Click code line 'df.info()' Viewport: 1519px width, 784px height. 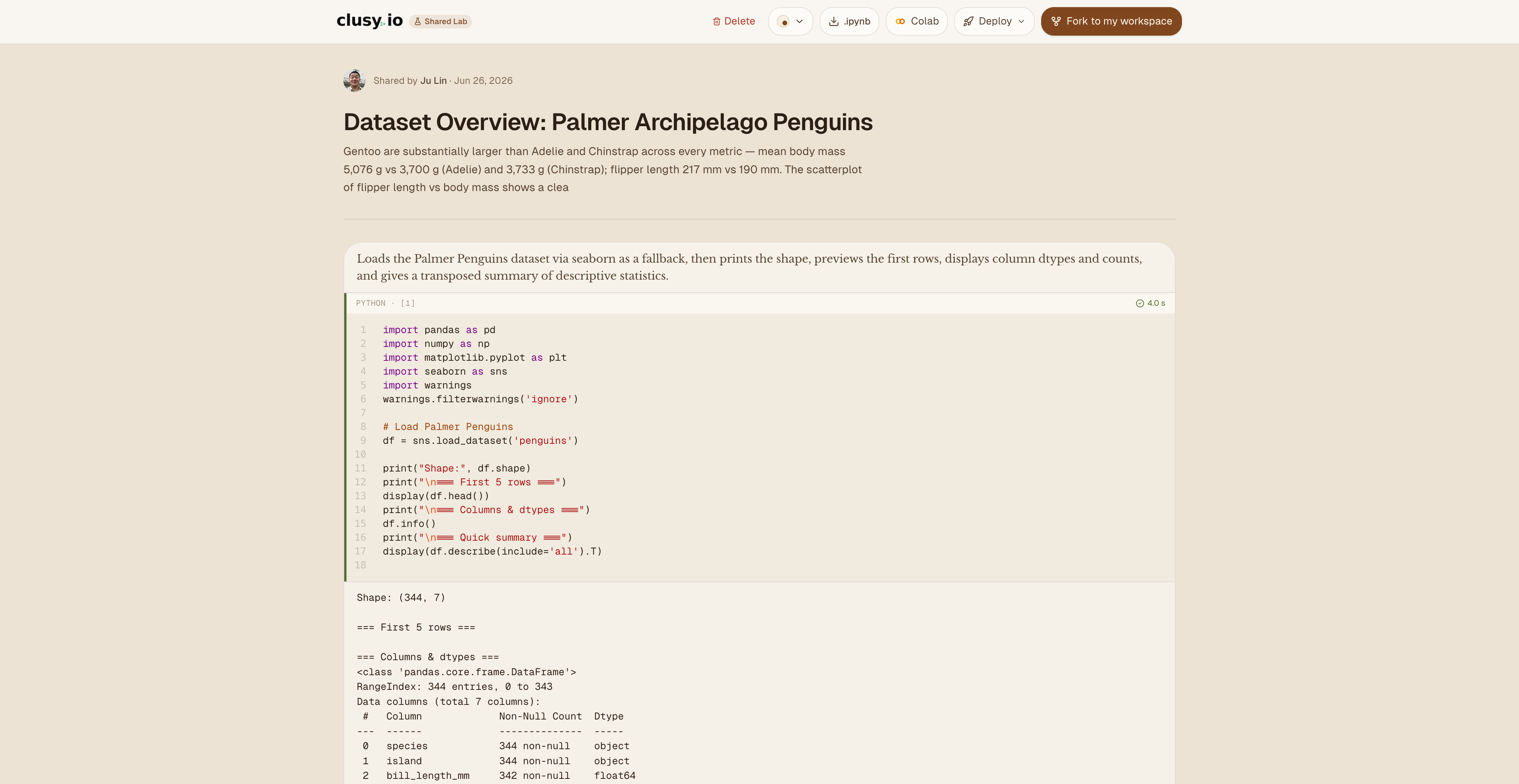[409, 523]
